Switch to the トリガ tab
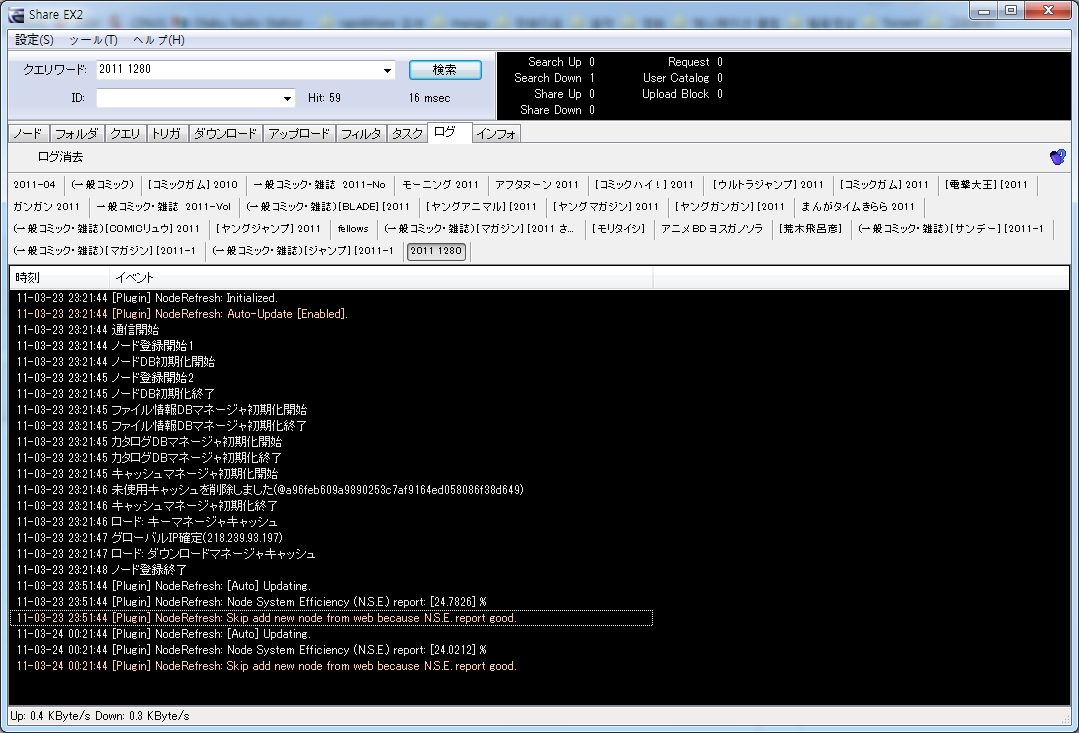Image resolution: width=1079 pixels, height=733 pixels. click(167, 134)
